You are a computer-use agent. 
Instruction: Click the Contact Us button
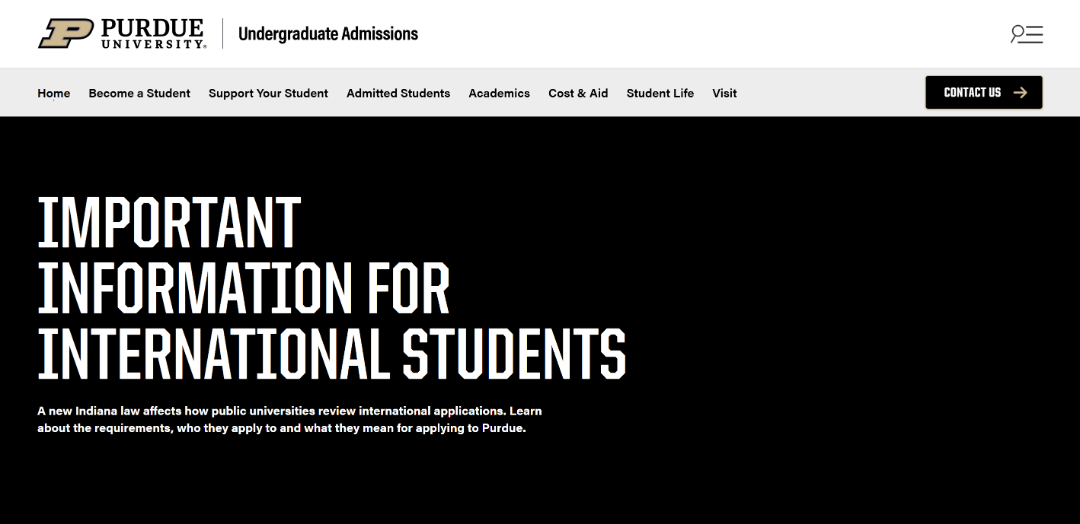click(x=984, y=92)
